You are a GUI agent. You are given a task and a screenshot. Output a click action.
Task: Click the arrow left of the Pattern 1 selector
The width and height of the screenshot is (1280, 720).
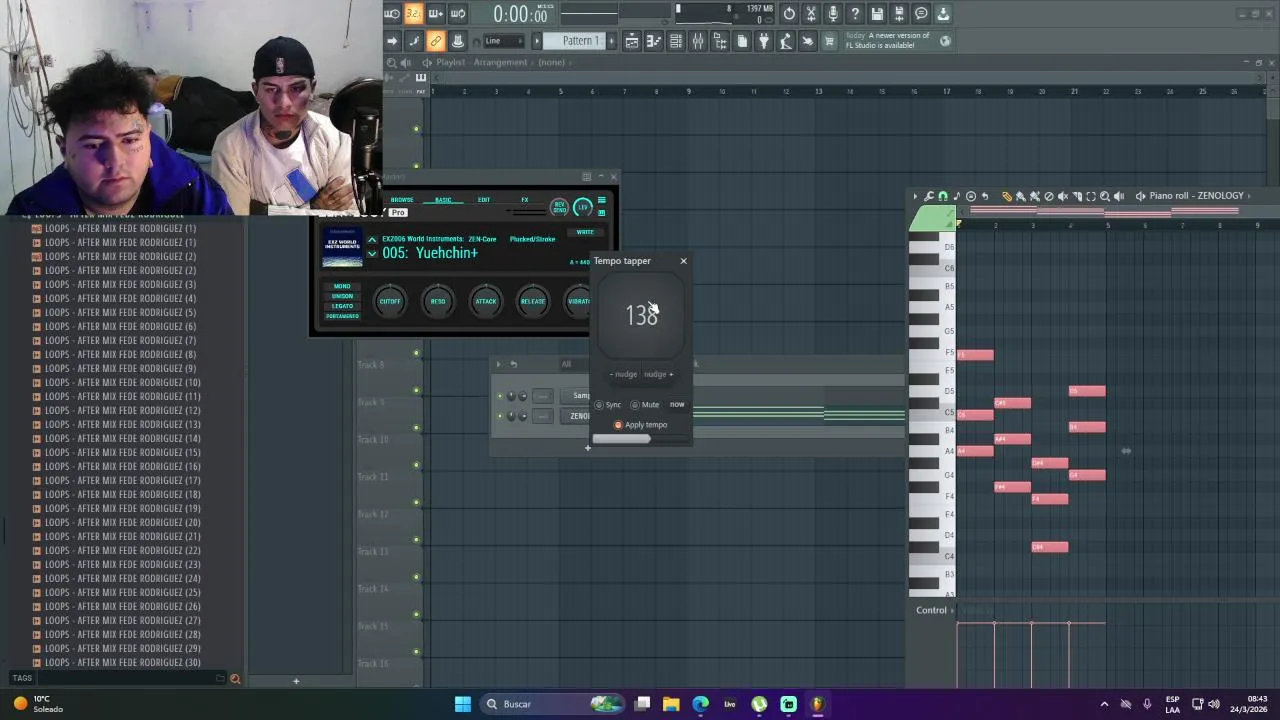[536, 41]
